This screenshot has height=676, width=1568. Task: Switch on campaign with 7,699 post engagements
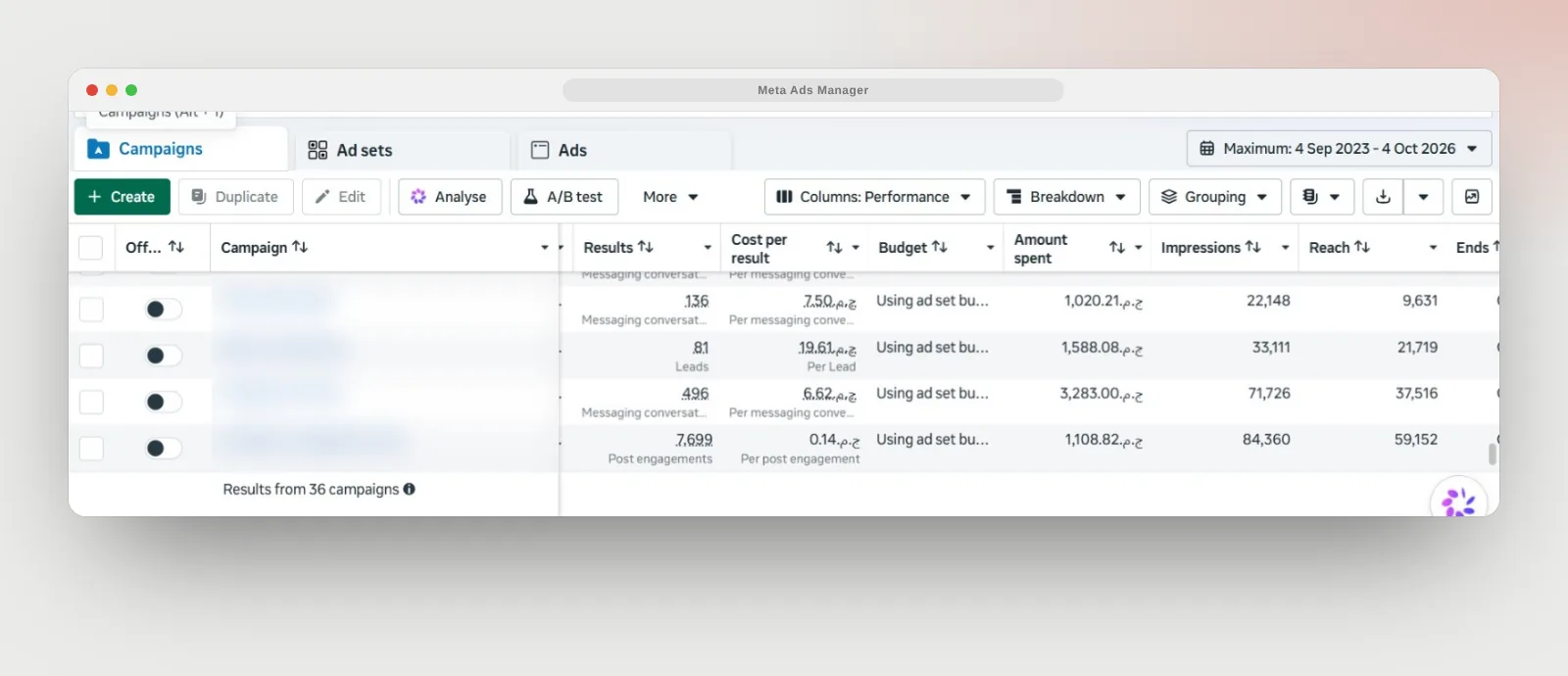pyautogui.click(x=163, y=448)
